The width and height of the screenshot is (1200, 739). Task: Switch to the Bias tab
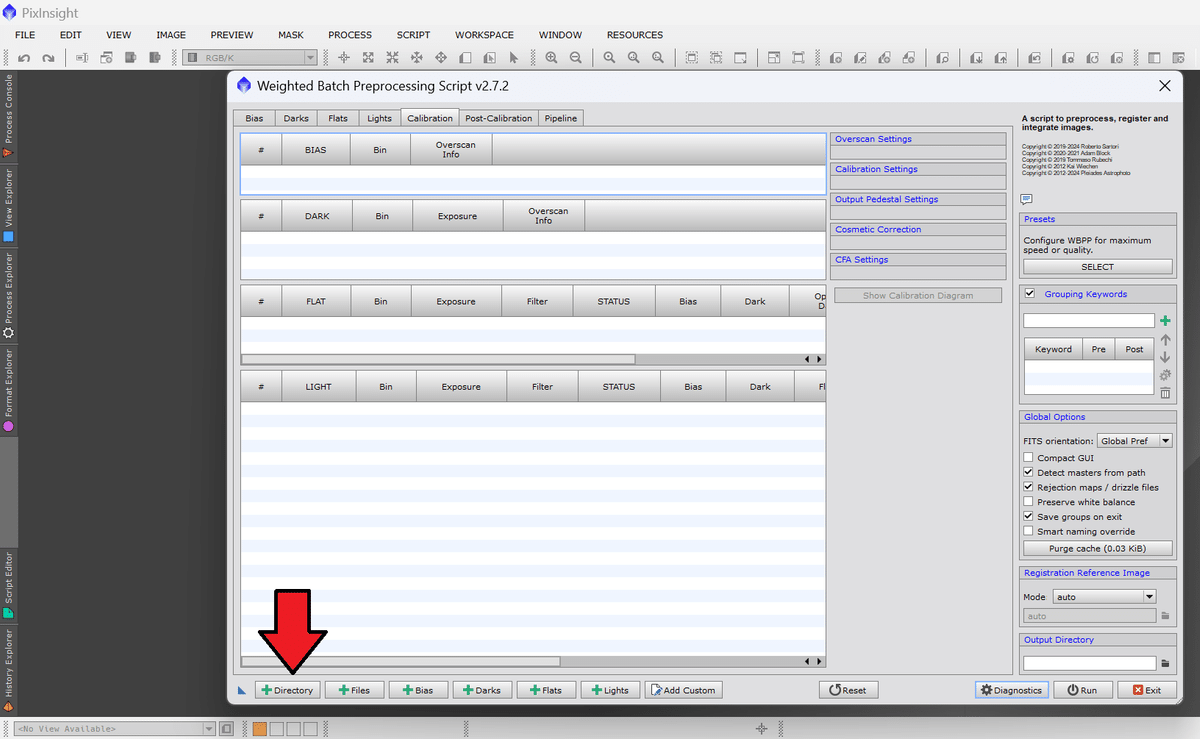click(x=254, y=118)
